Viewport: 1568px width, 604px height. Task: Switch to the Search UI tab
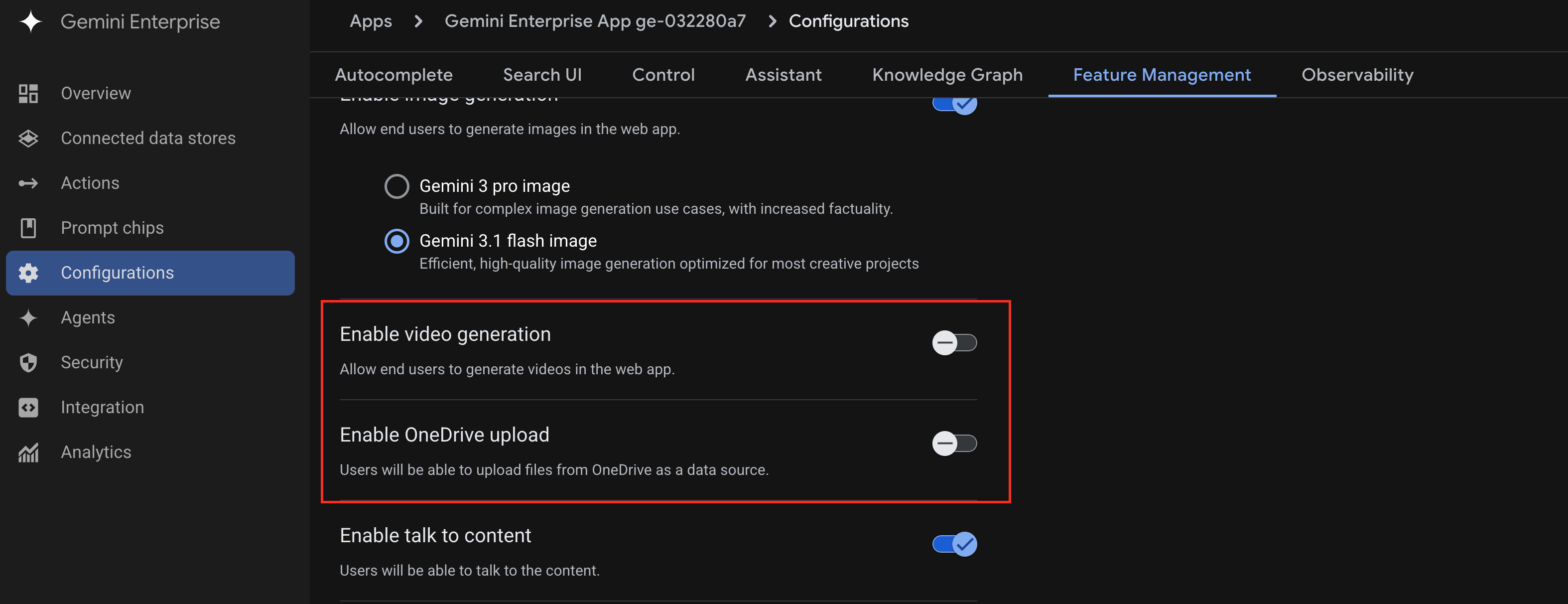pos(542,75)
